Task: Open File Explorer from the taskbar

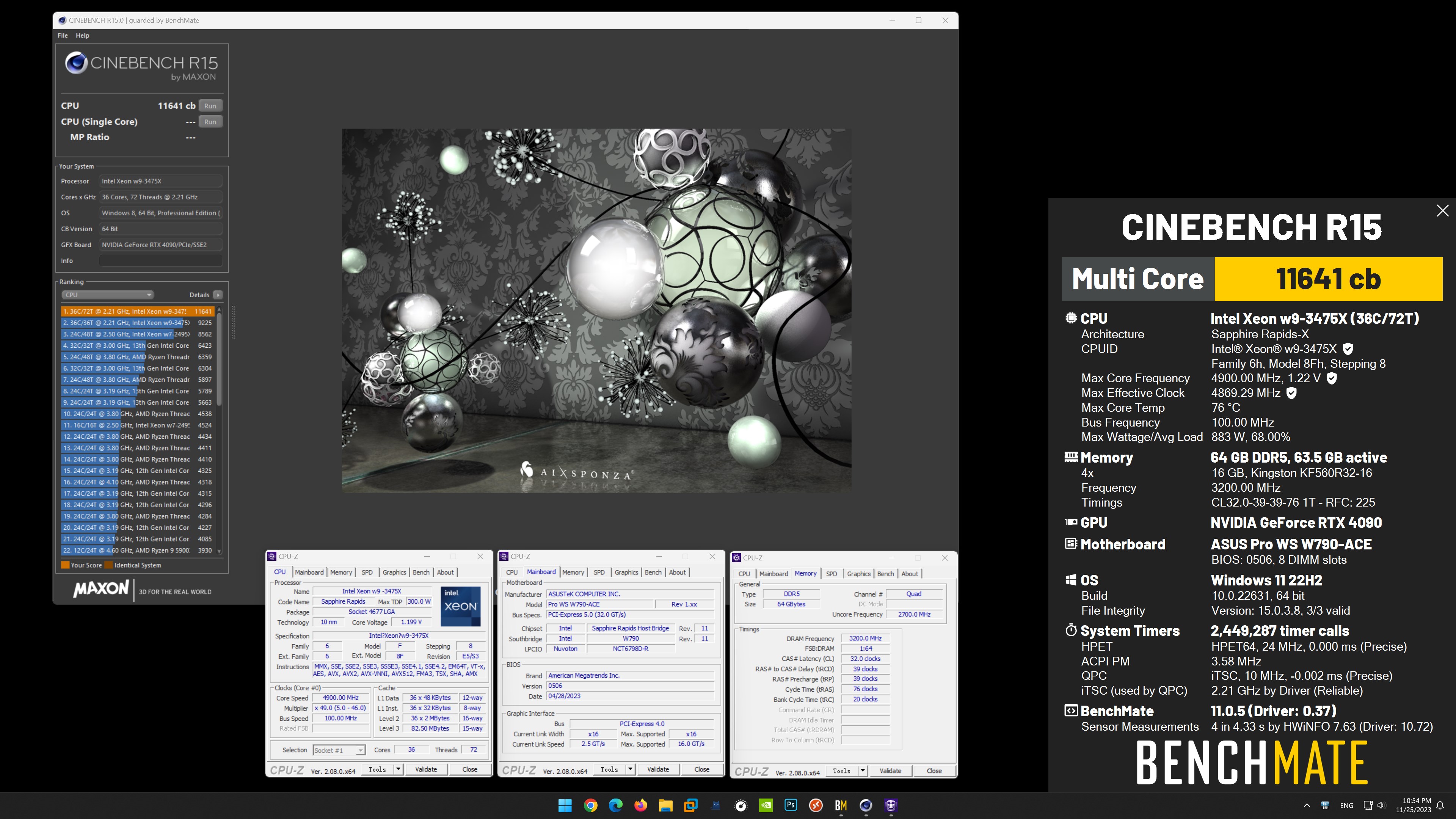Action: (x=665, y=805)
